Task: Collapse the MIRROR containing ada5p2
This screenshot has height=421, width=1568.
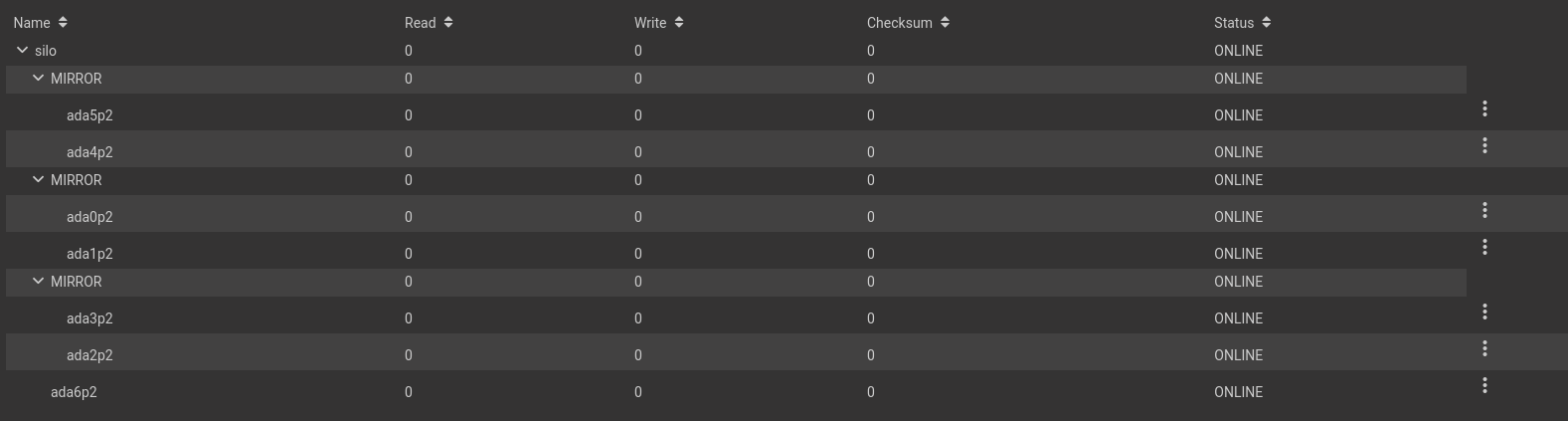Action: 38,78
